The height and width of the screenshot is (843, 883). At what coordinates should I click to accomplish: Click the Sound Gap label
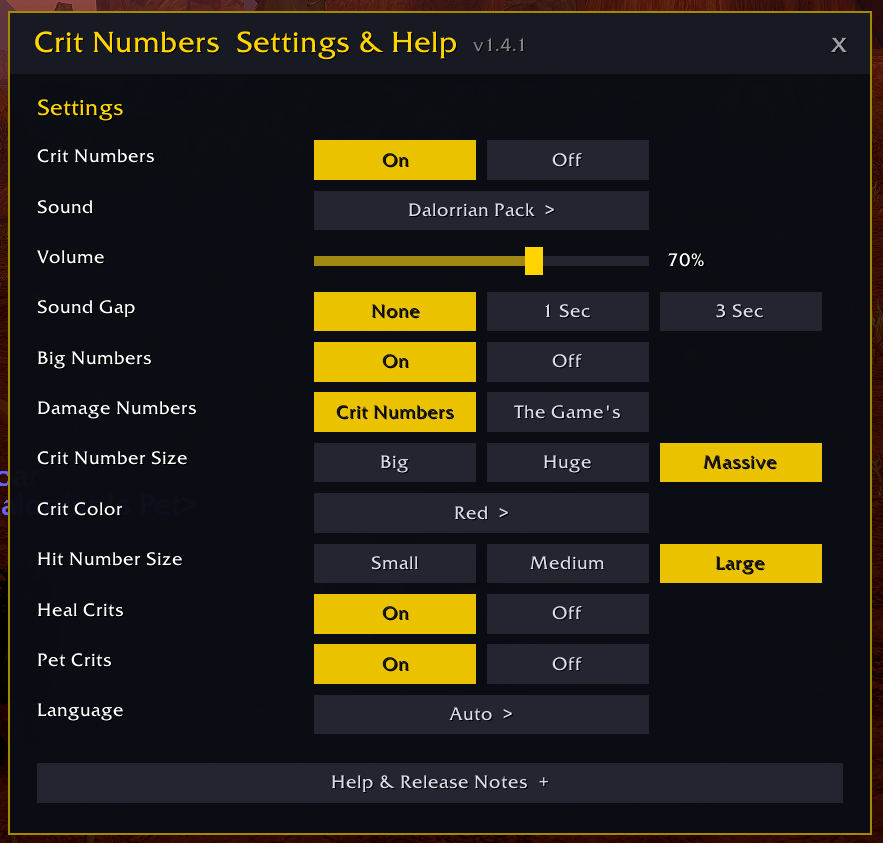[x=86, y=308]
